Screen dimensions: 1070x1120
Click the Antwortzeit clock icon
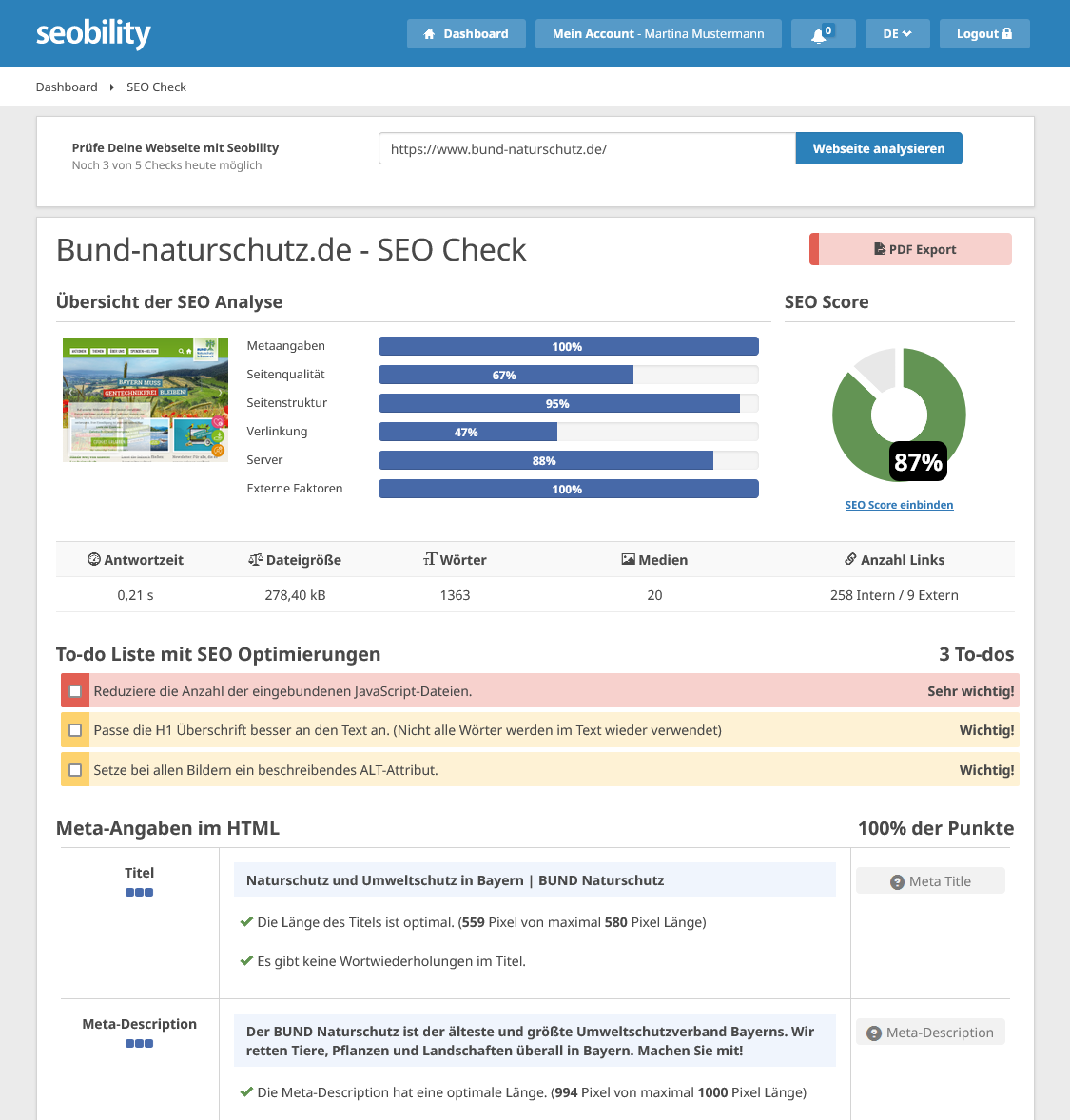(x=93, y=559)
